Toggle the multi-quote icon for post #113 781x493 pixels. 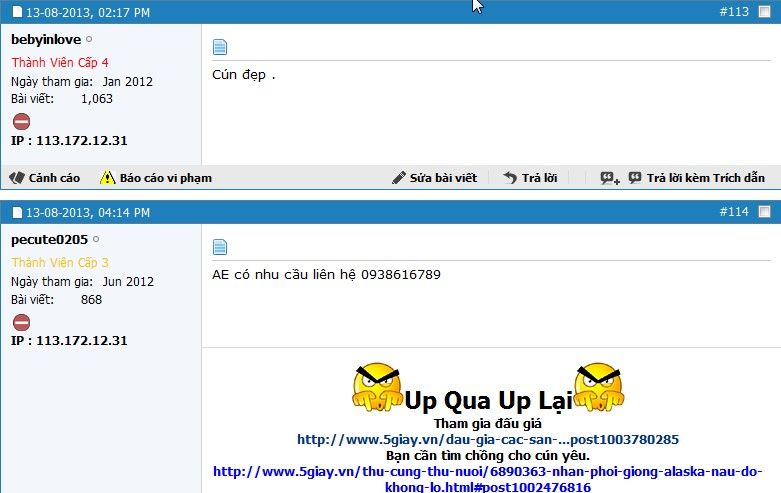click(x=610, y=178)
